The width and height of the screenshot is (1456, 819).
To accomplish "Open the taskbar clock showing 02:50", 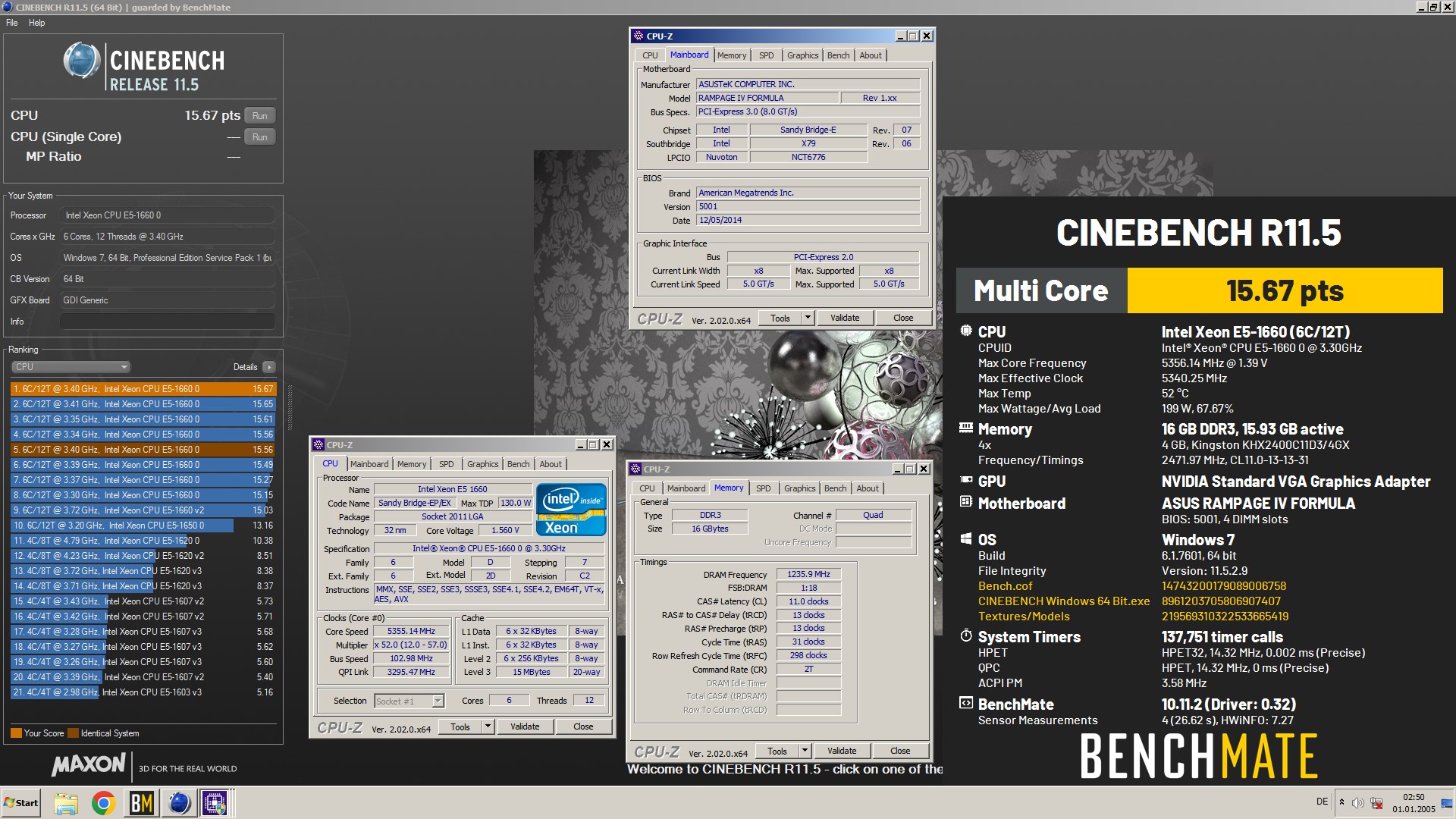I will [x=1414, y=803].
